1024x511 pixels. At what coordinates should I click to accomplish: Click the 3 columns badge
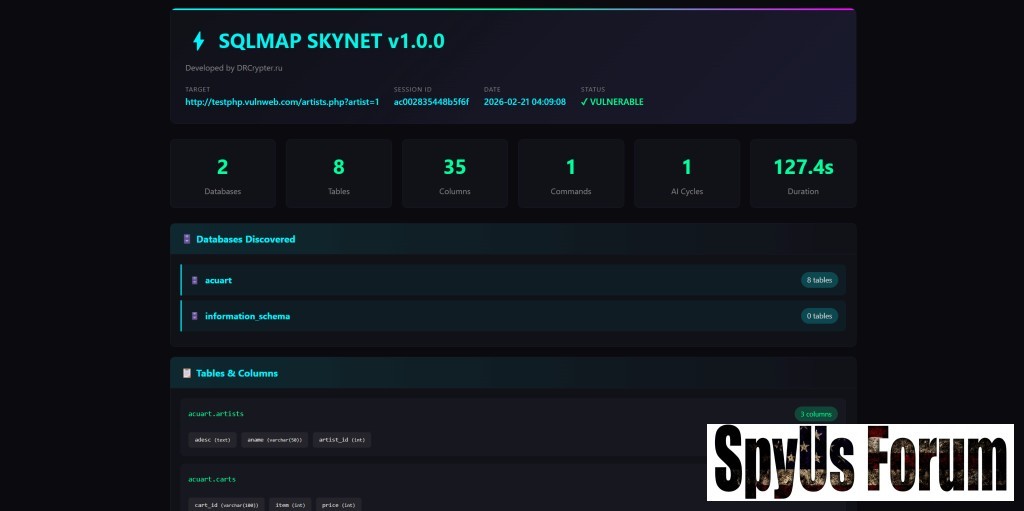click(815, 414)
